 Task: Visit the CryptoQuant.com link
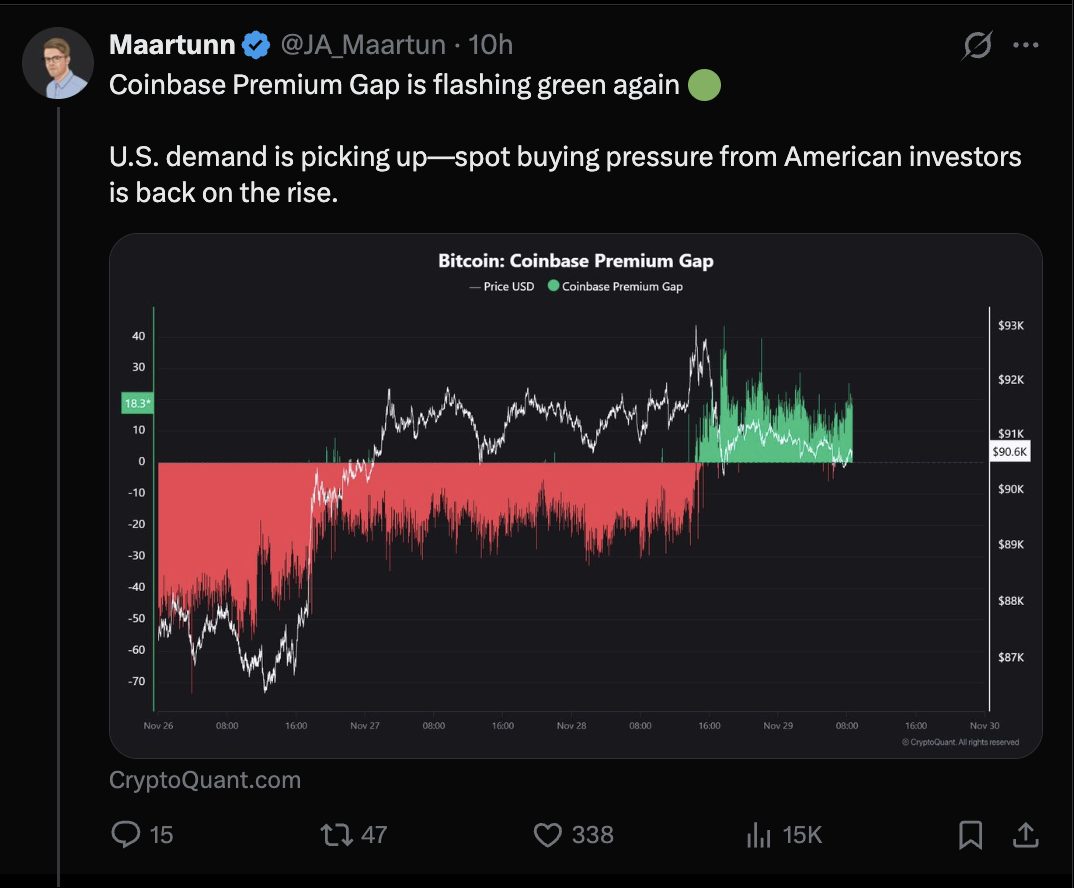coord(203,779)
